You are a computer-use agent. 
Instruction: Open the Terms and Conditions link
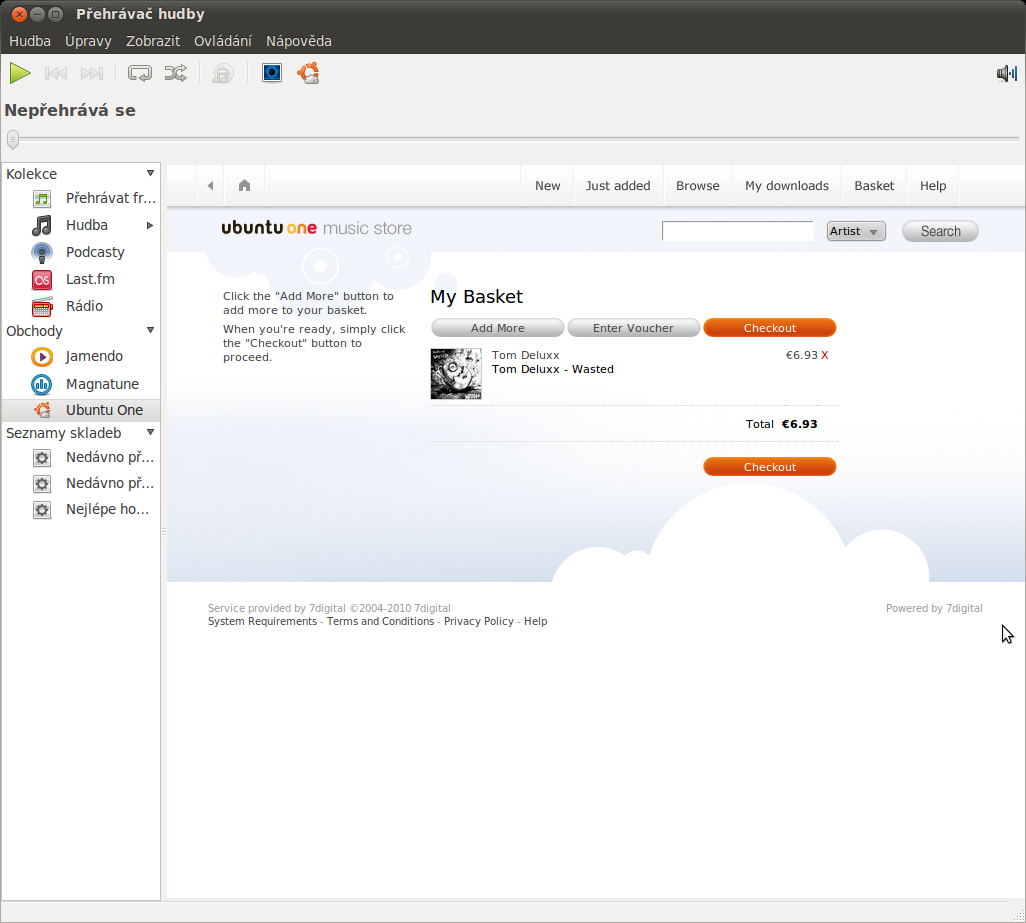pos(380,621)
